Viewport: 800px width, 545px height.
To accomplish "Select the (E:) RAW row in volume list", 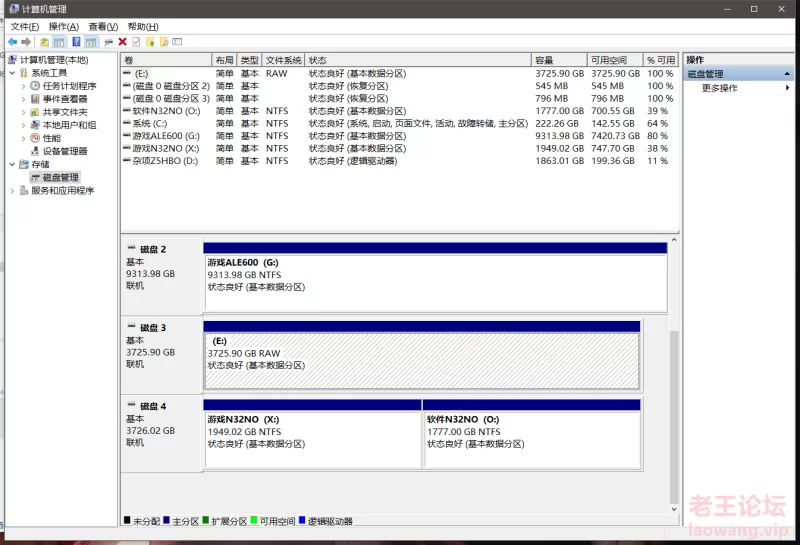I will click(400, 73).
